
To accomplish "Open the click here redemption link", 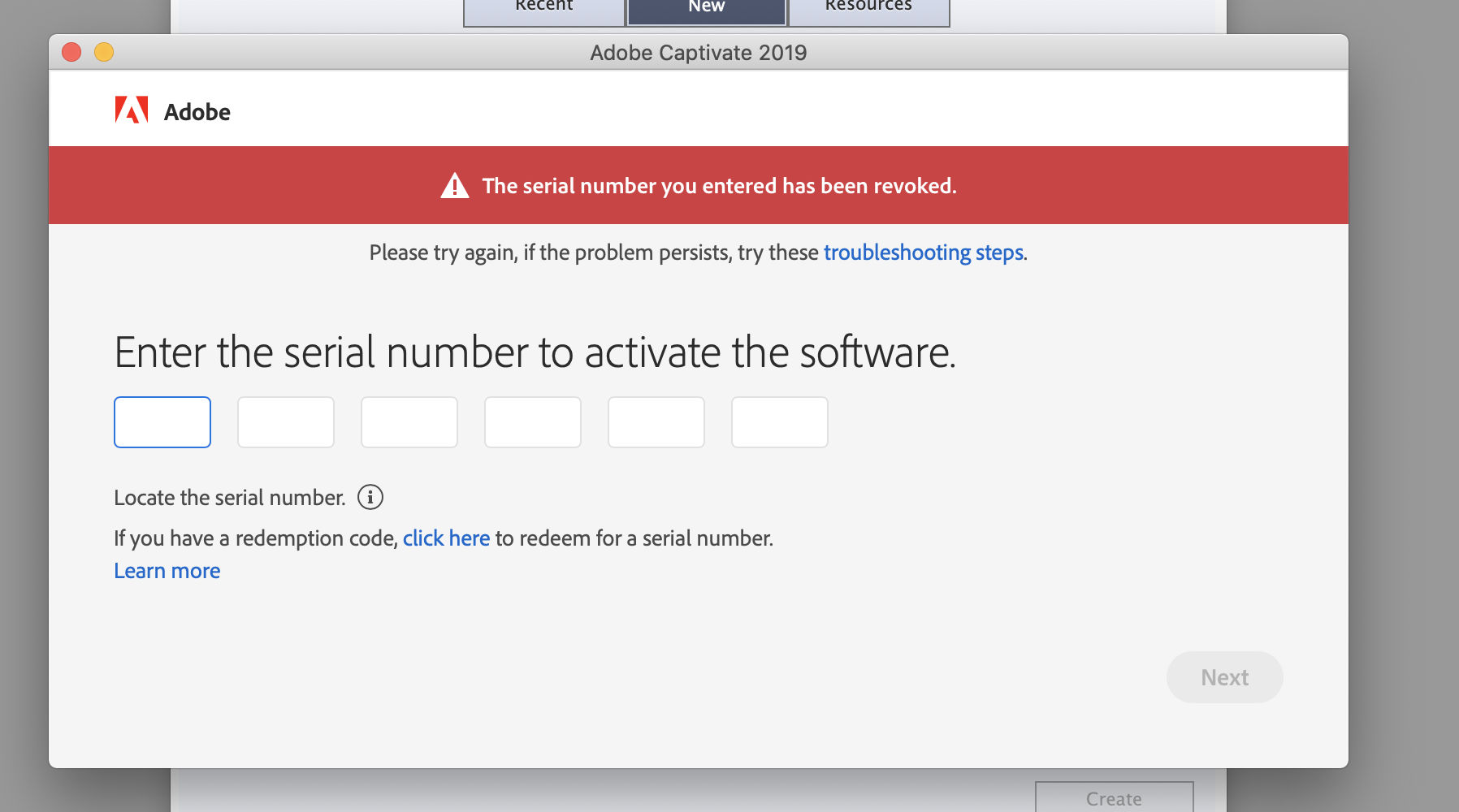I will point(446,538).
